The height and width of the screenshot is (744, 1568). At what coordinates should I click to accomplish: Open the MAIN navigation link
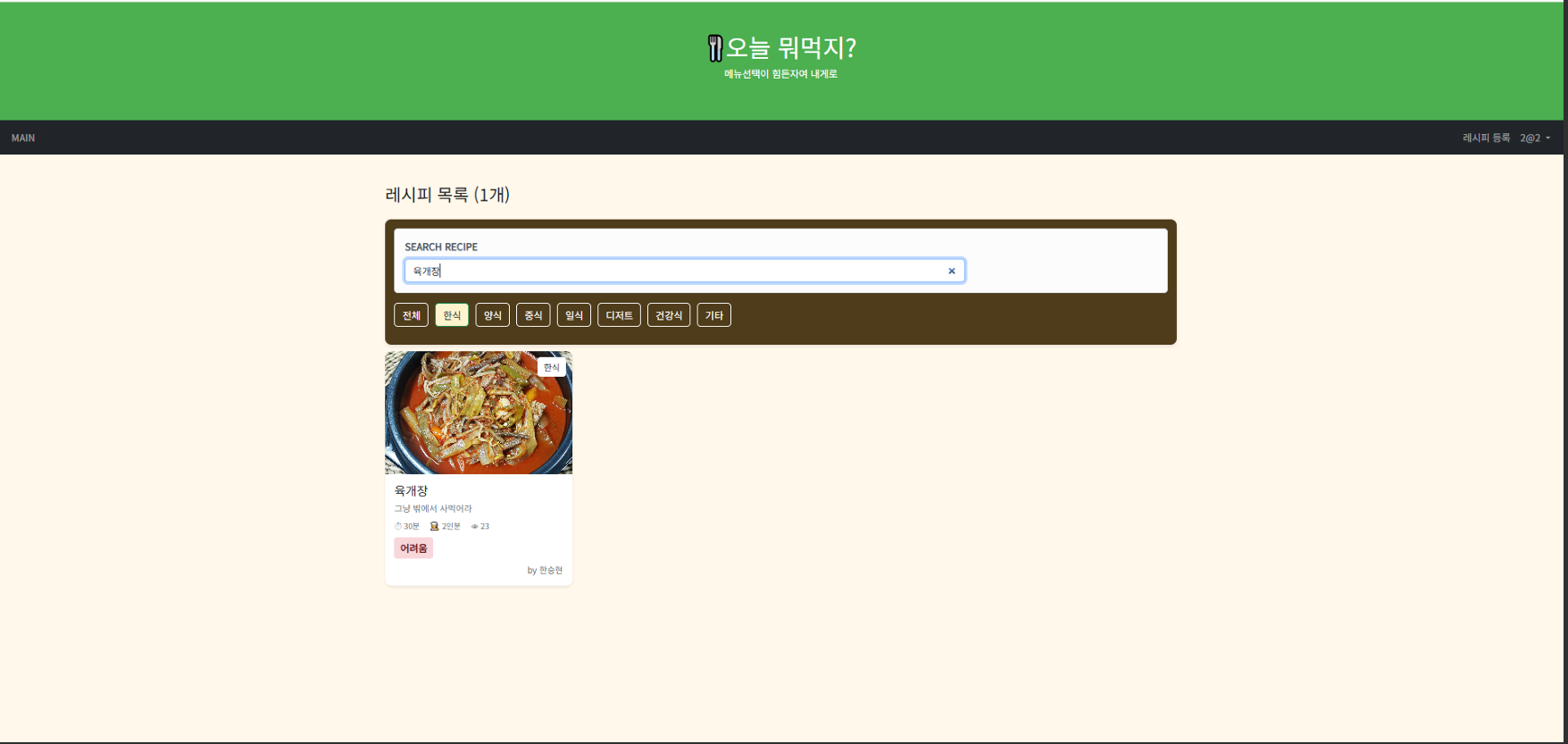pyautogui.click(x=23, y=138)
